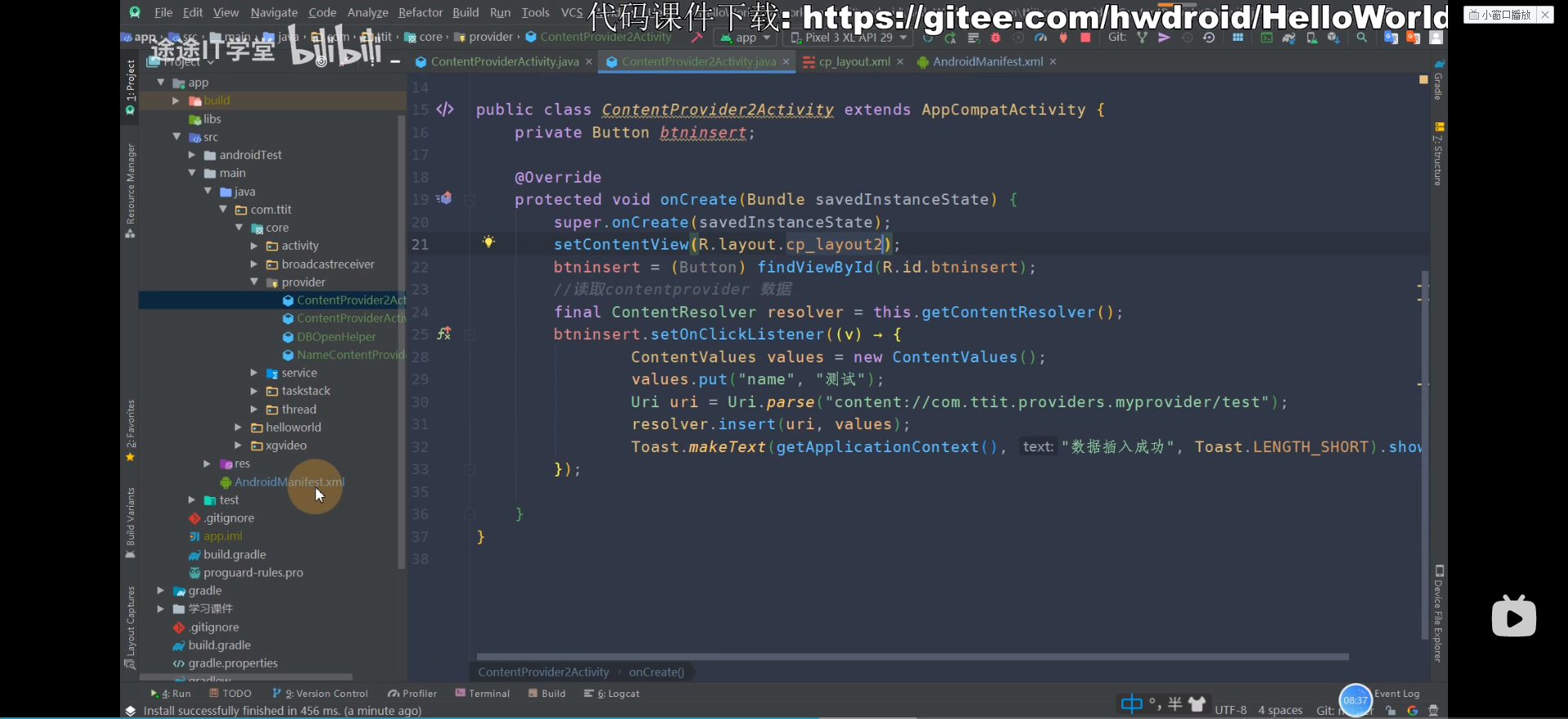Click the Git push arrow icon
The height and width of the screenshot is (719, 1568).
pos(1164,38)
